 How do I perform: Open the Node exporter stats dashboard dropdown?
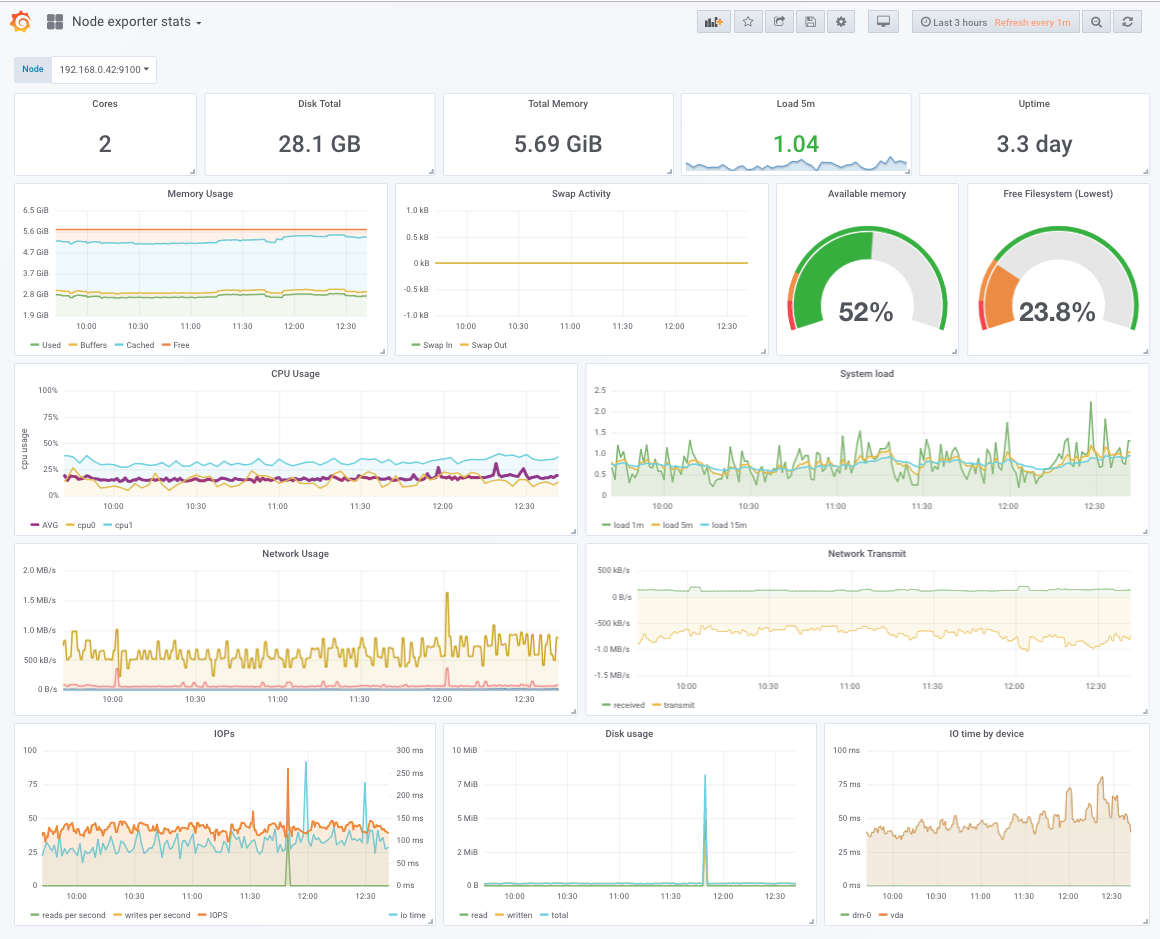(x=136, y=22)
